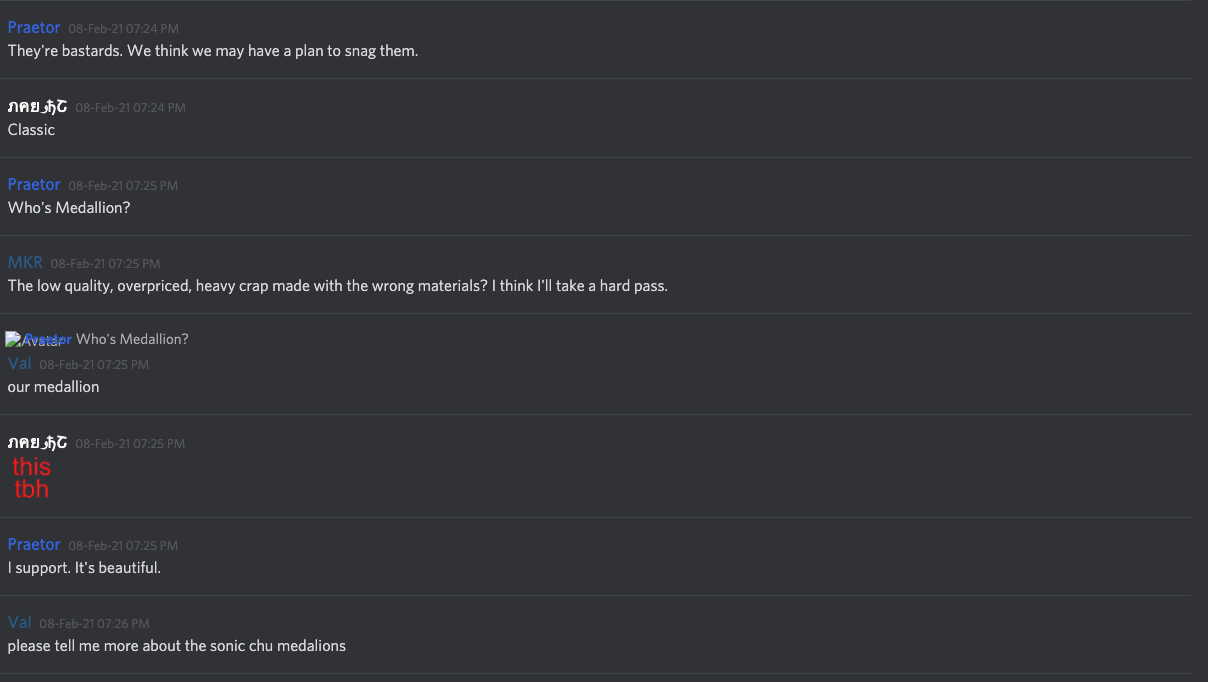
Task: Click the sonic chu medalions message
Action: tap(176, 646)
